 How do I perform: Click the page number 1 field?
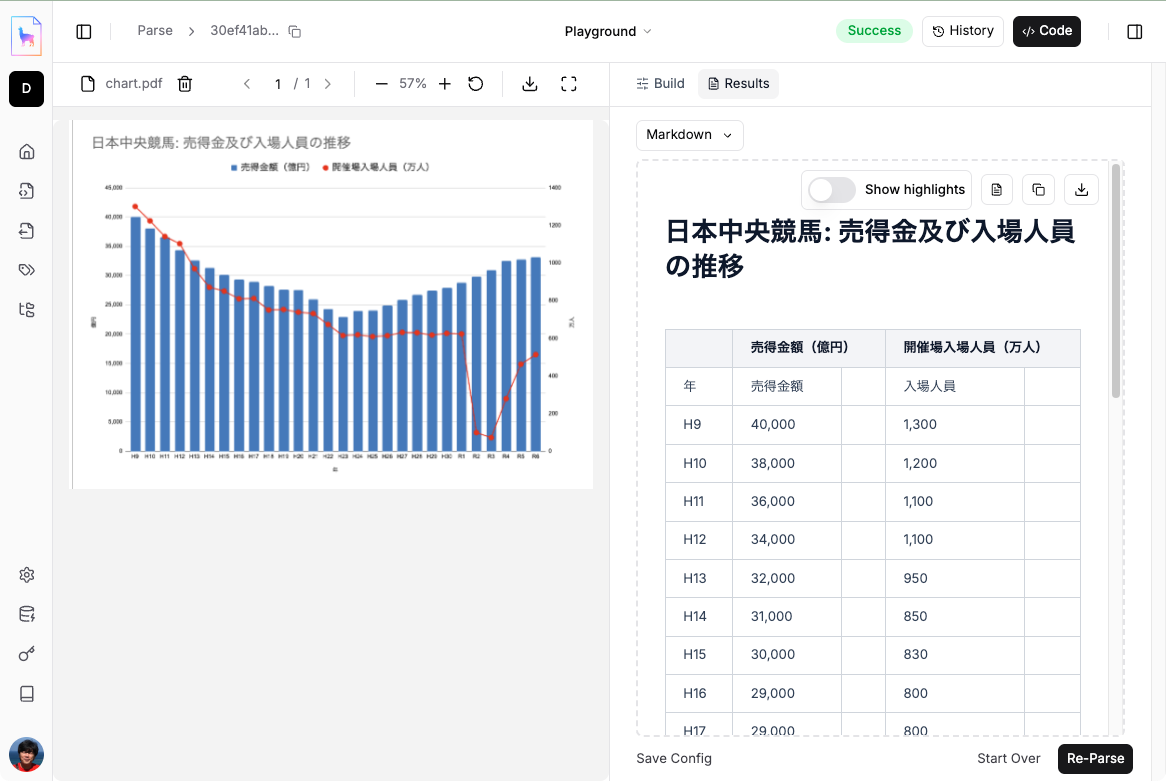pyautogui.click(x=277, y=84)
